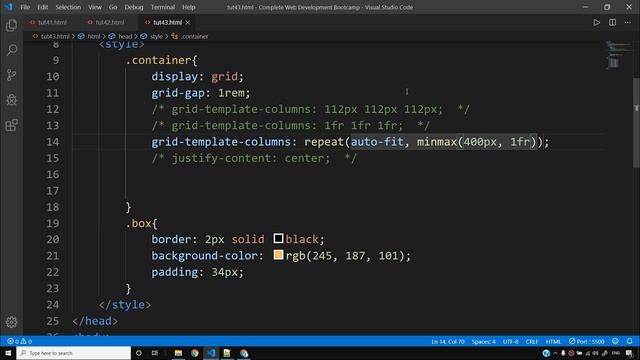Image resolution: width=640 pixels, height=360 pixels.
Task: Click the editor vertical scrollbar
Action: click(636, 122)
